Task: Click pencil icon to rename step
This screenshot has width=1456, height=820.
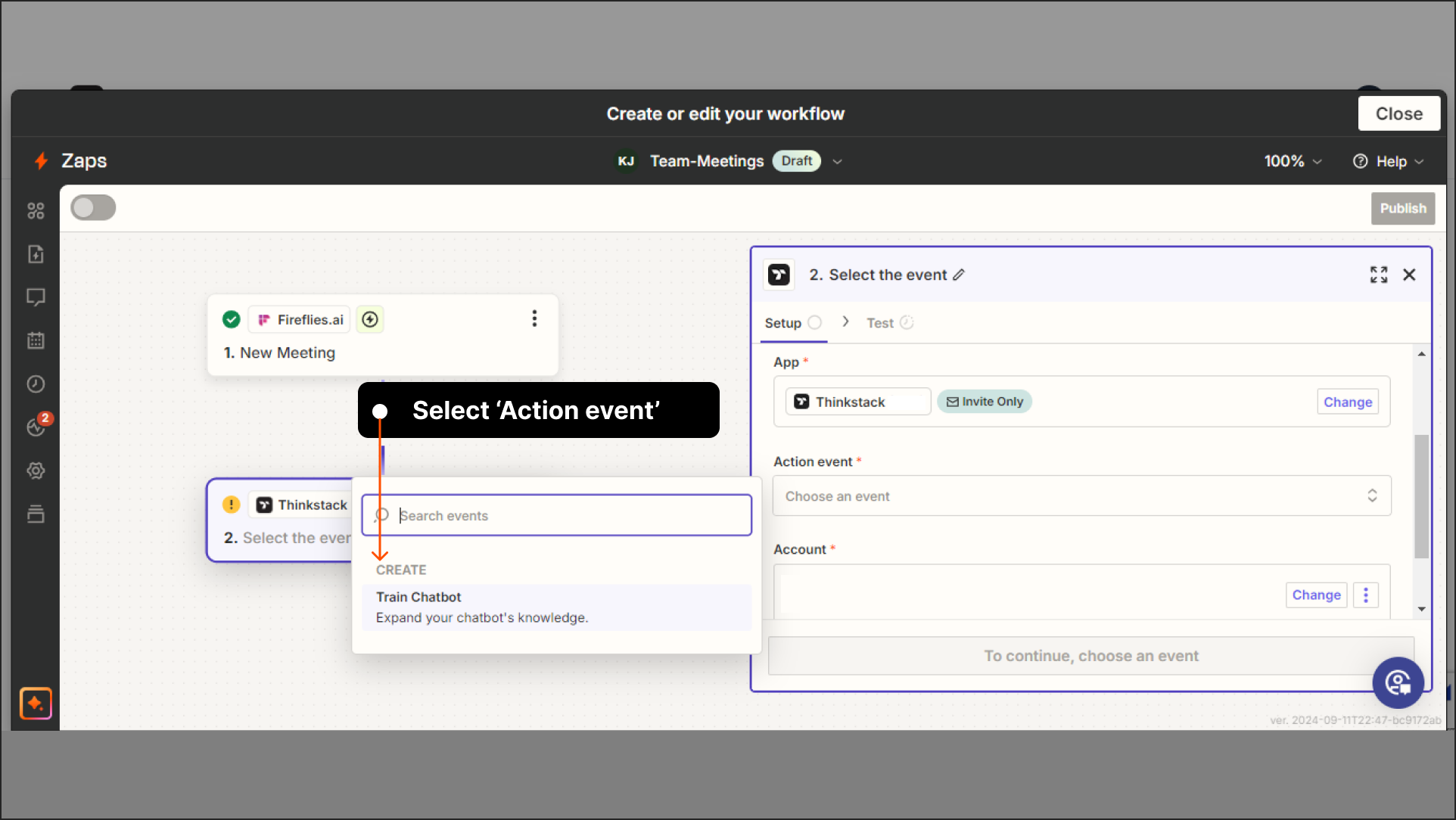Action: coord(959,275)
